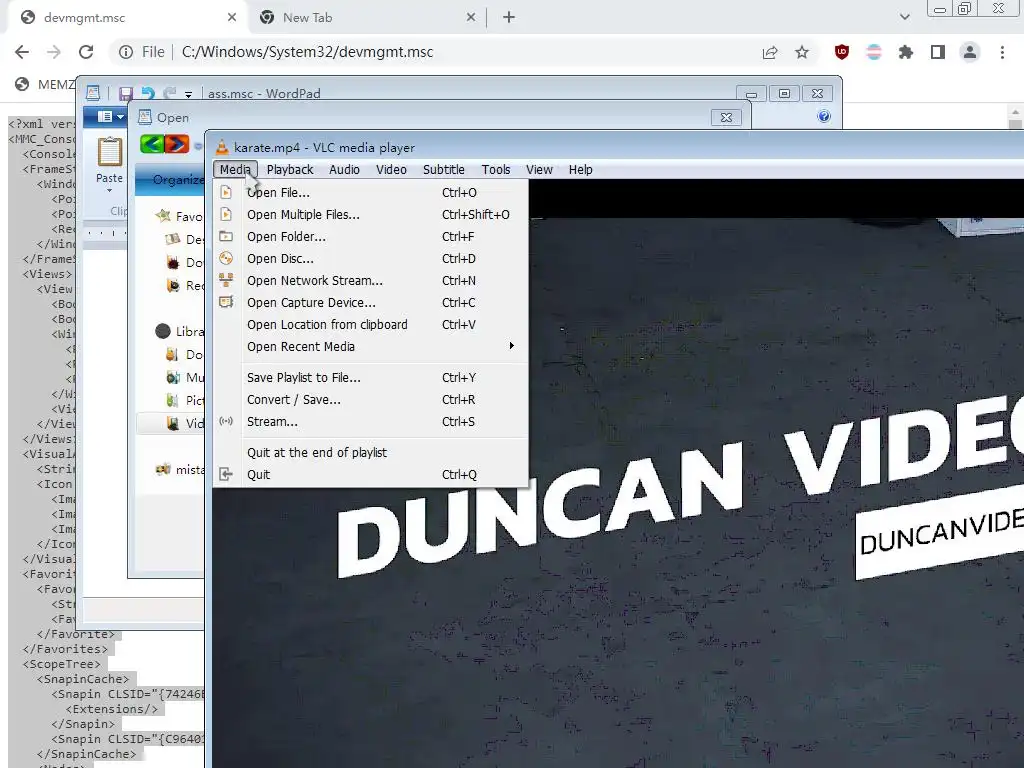1024x768 pixels.
Task: Go back in Chrome
Action: [x=22, y=52]
